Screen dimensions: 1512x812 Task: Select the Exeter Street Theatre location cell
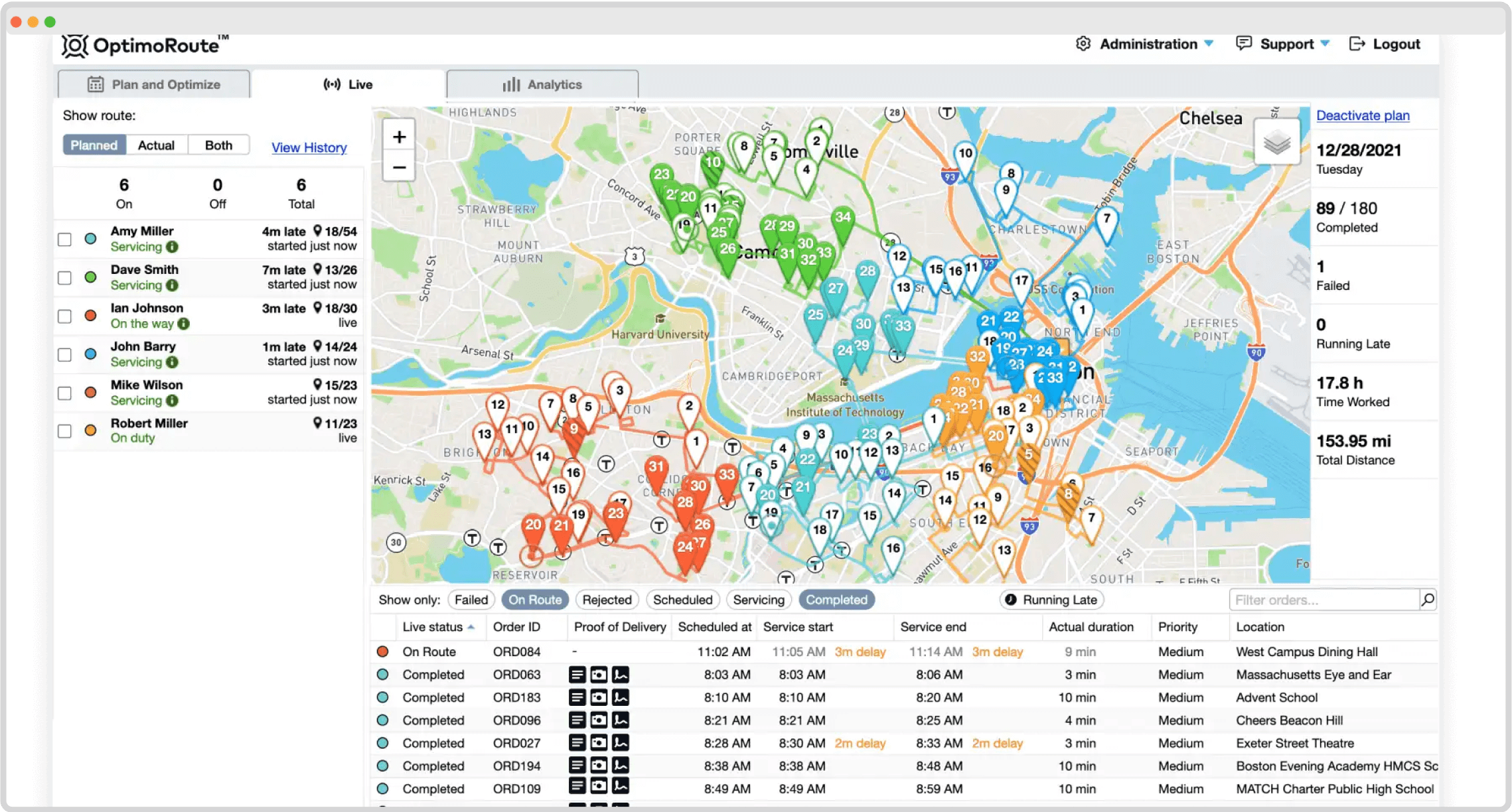[x=1295, y=743]
